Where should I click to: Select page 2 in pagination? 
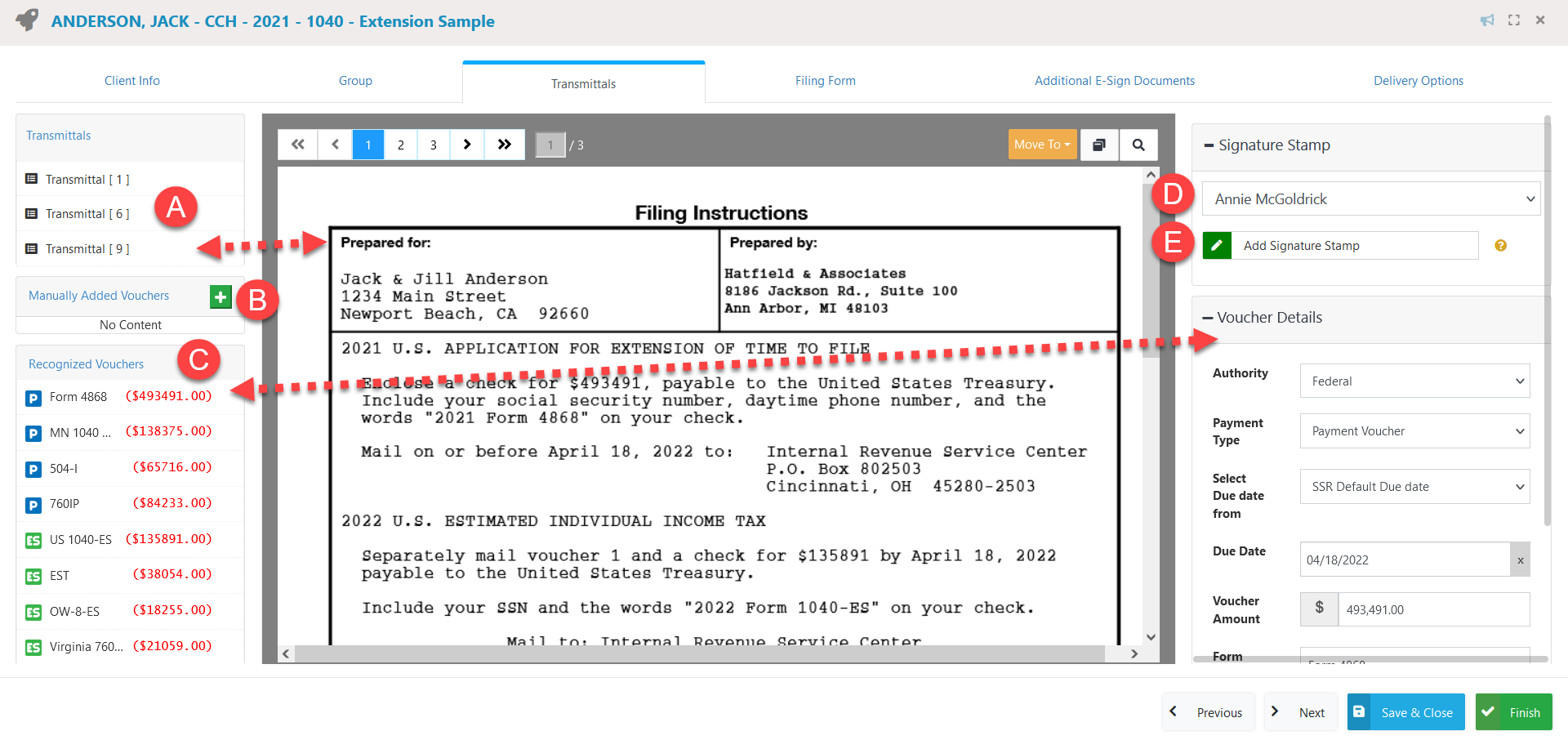click(401, 145)
